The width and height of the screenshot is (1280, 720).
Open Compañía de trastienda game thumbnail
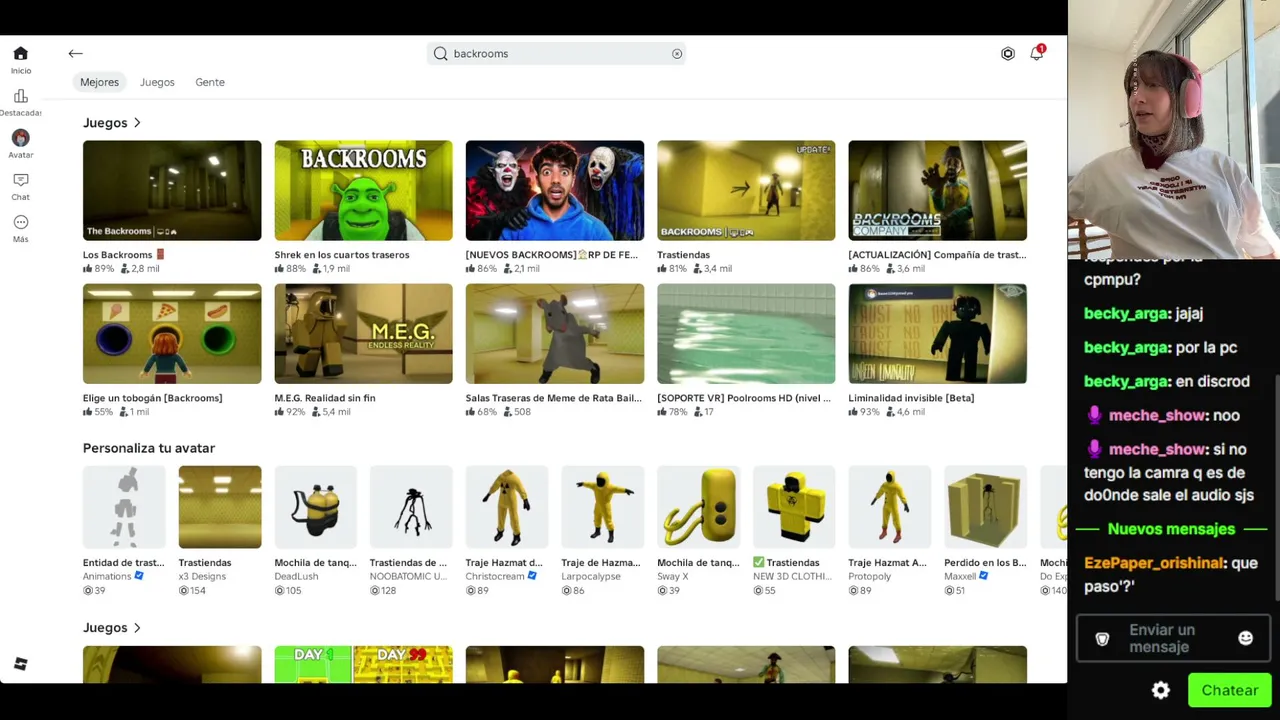coord(937,190)
